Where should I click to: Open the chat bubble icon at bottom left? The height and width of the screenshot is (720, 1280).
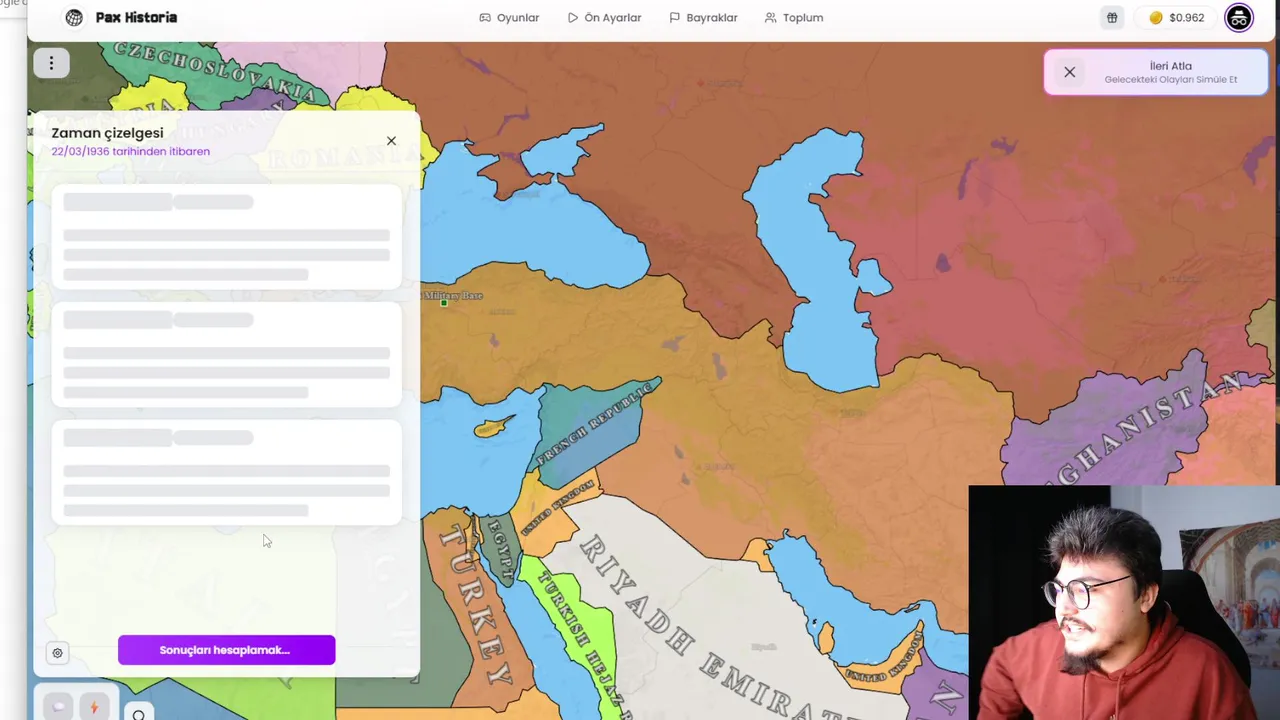click(x=58, y=707)
